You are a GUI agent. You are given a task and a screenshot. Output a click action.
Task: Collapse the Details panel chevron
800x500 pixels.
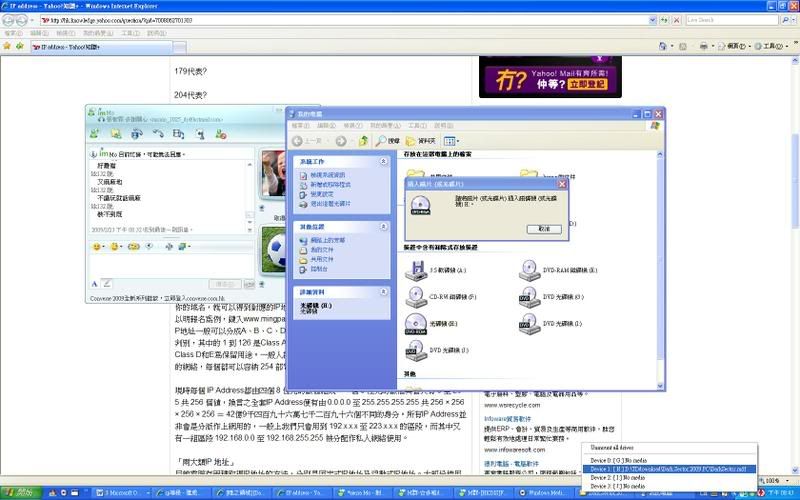click(382, 292)
